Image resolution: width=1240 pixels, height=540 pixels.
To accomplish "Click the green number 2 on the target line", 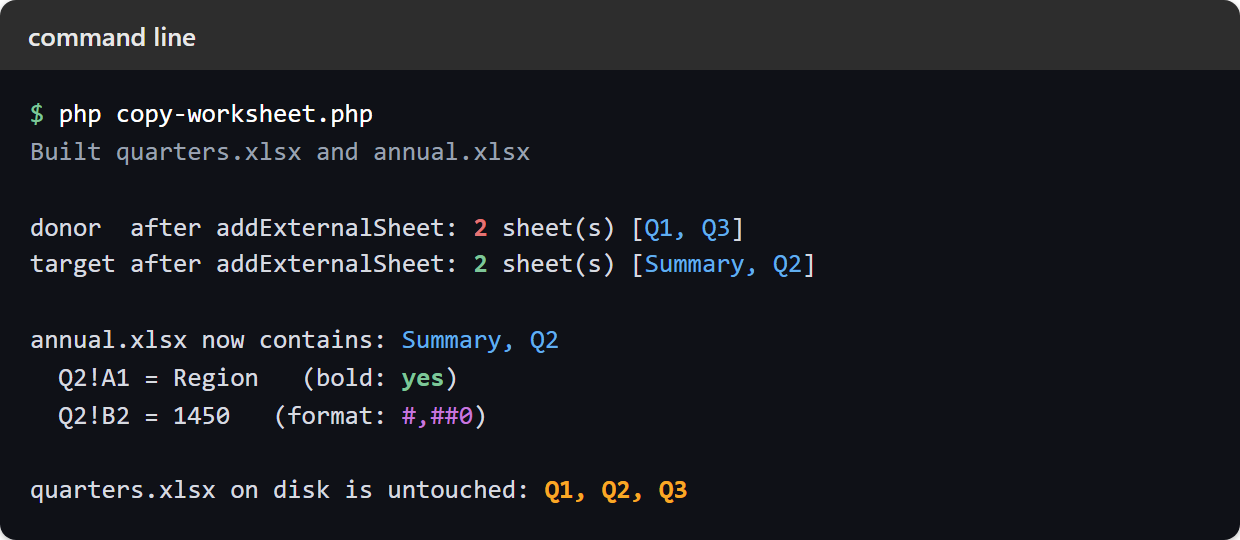I will [481, 265].
